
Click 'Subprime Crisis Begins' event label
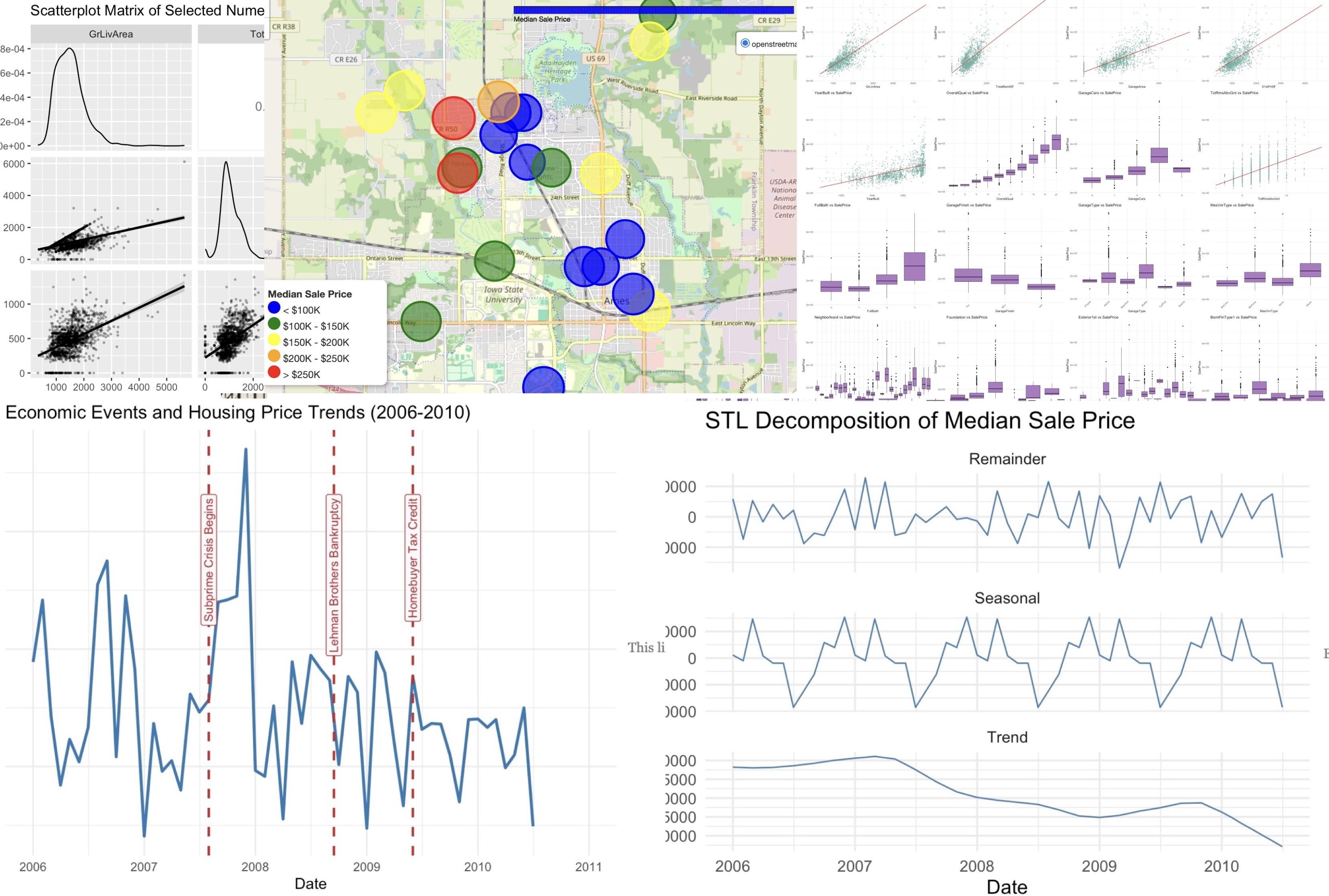coord(209,560)
